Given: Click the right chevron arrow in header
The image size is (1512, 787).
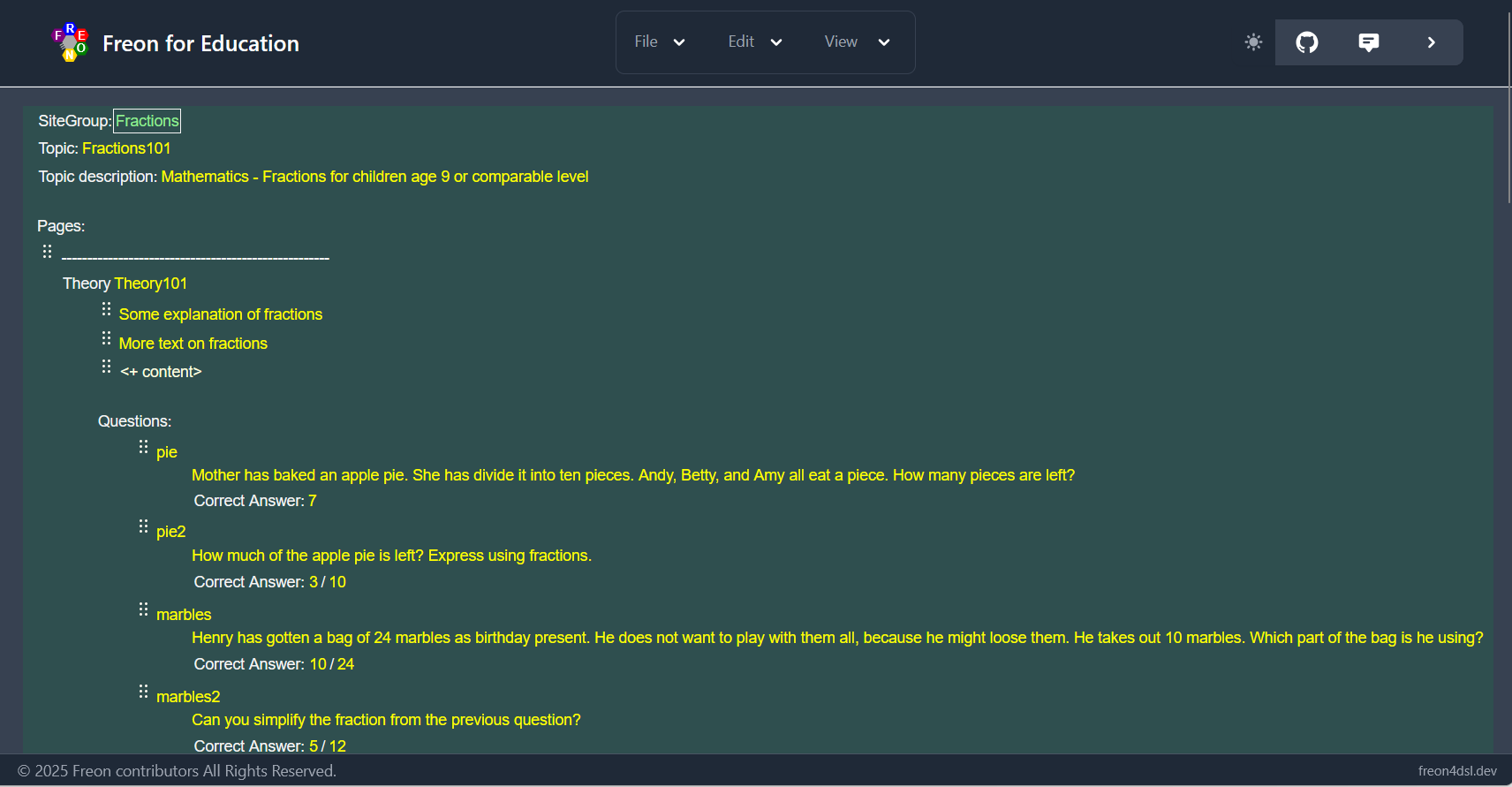Looking at the screenshot, I should point(1431,42).
